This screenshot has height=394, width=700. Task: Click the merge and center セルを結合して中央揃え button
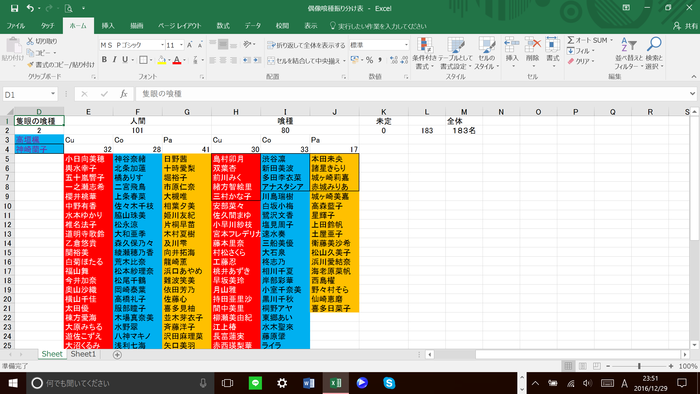point(304,61)
